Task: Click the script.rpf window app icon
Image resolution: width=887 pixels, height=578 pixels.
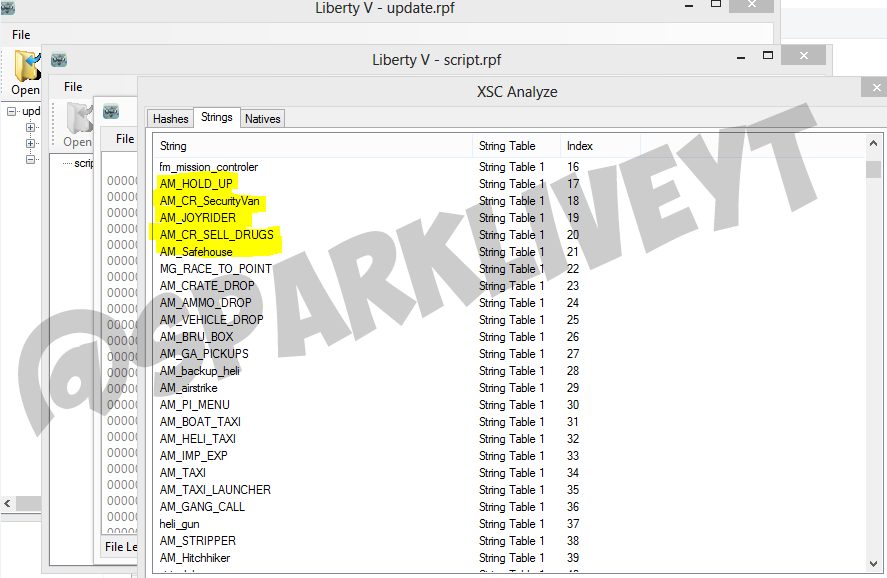Action: click(59, 59)
